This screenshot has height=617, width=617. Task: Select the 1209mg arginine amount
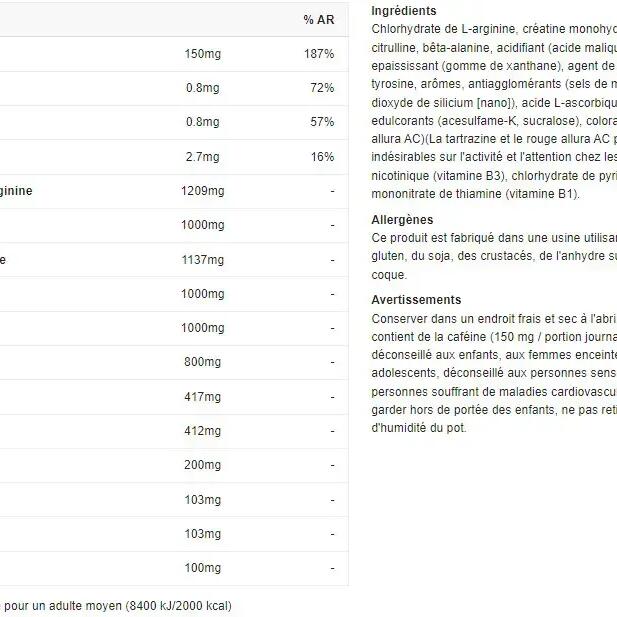click(201, 191)
